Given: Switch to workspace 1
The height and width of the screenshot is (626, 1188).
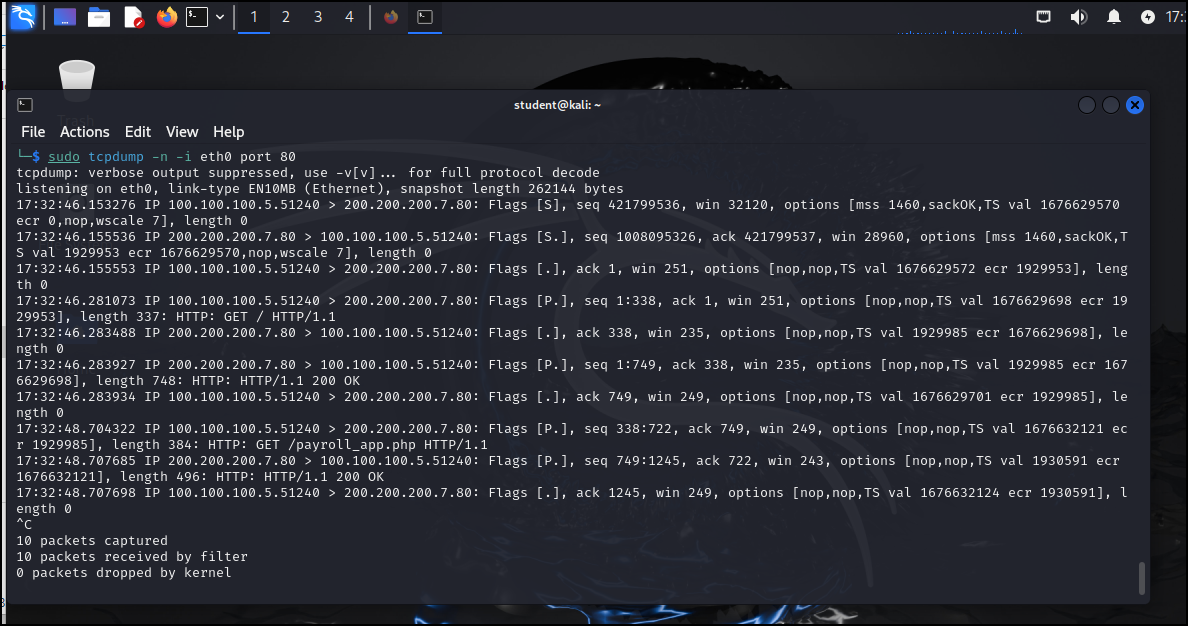Looking at the screenshot, I should click(254, 17).
